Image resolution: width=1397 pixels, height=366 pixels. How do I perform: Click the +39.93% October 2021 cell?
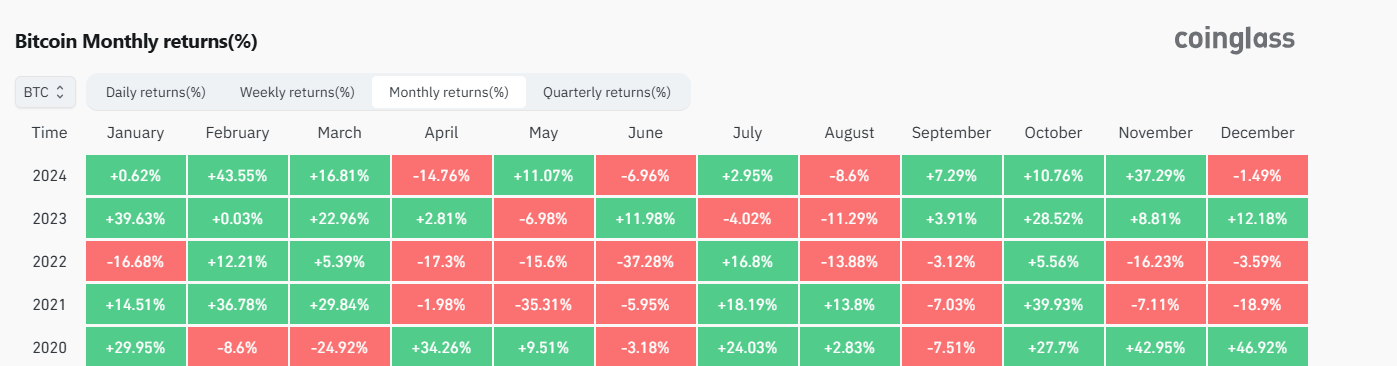(1053, 304)
